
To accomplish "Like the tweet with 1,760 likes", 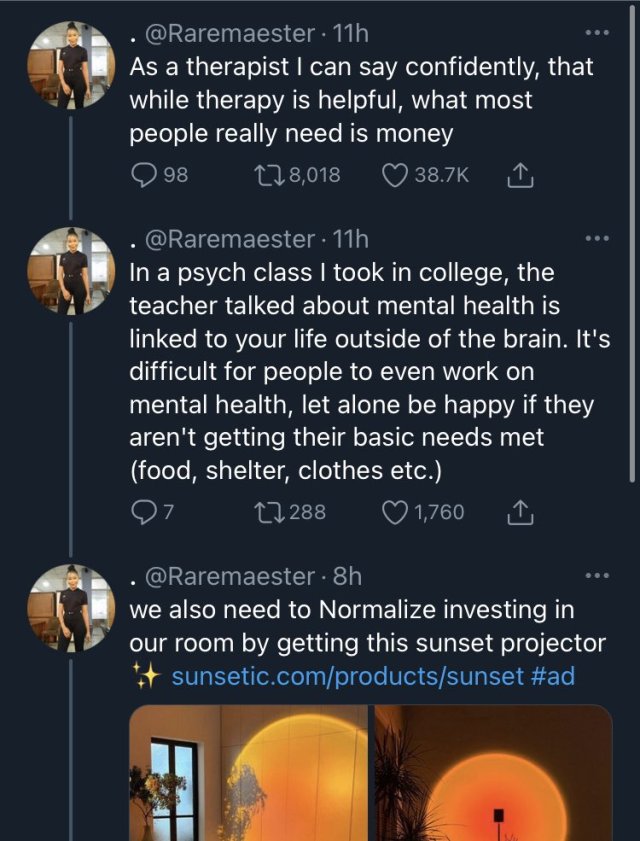I will 394,513.
